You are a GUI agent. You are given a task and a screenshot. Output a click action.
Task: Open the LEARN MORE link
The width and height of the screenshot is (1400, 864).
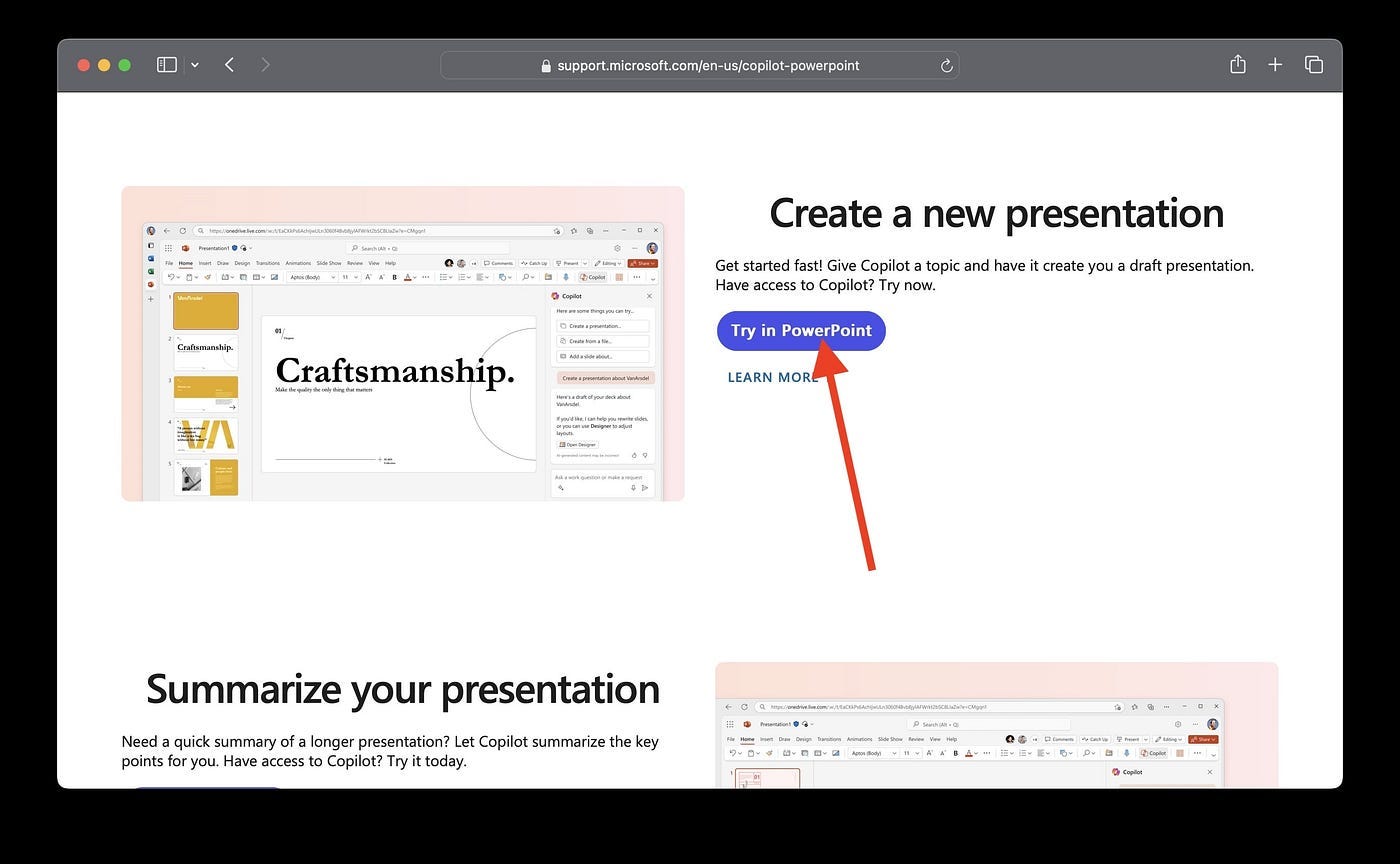pyautogui.click(x=773, y=377)
